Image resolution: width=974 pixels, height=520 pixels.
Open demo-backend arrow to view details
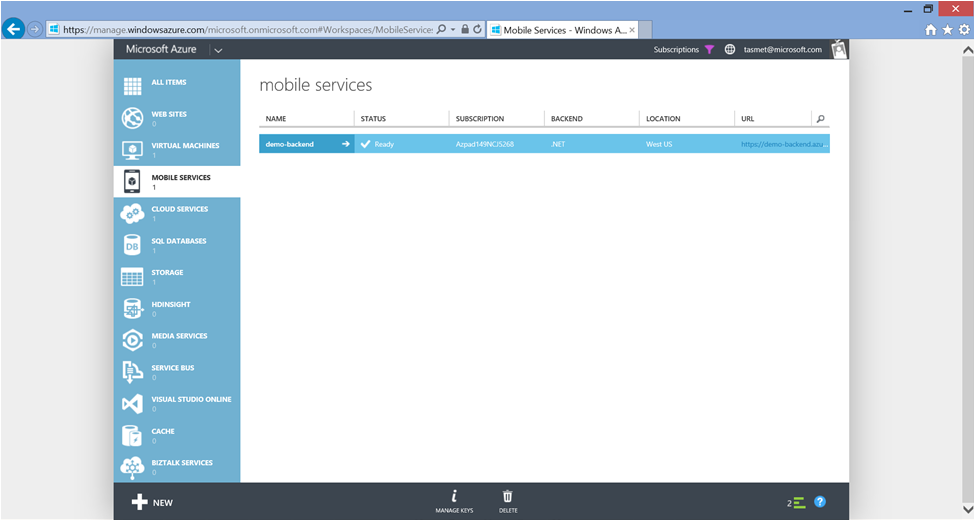click(345, 144)
